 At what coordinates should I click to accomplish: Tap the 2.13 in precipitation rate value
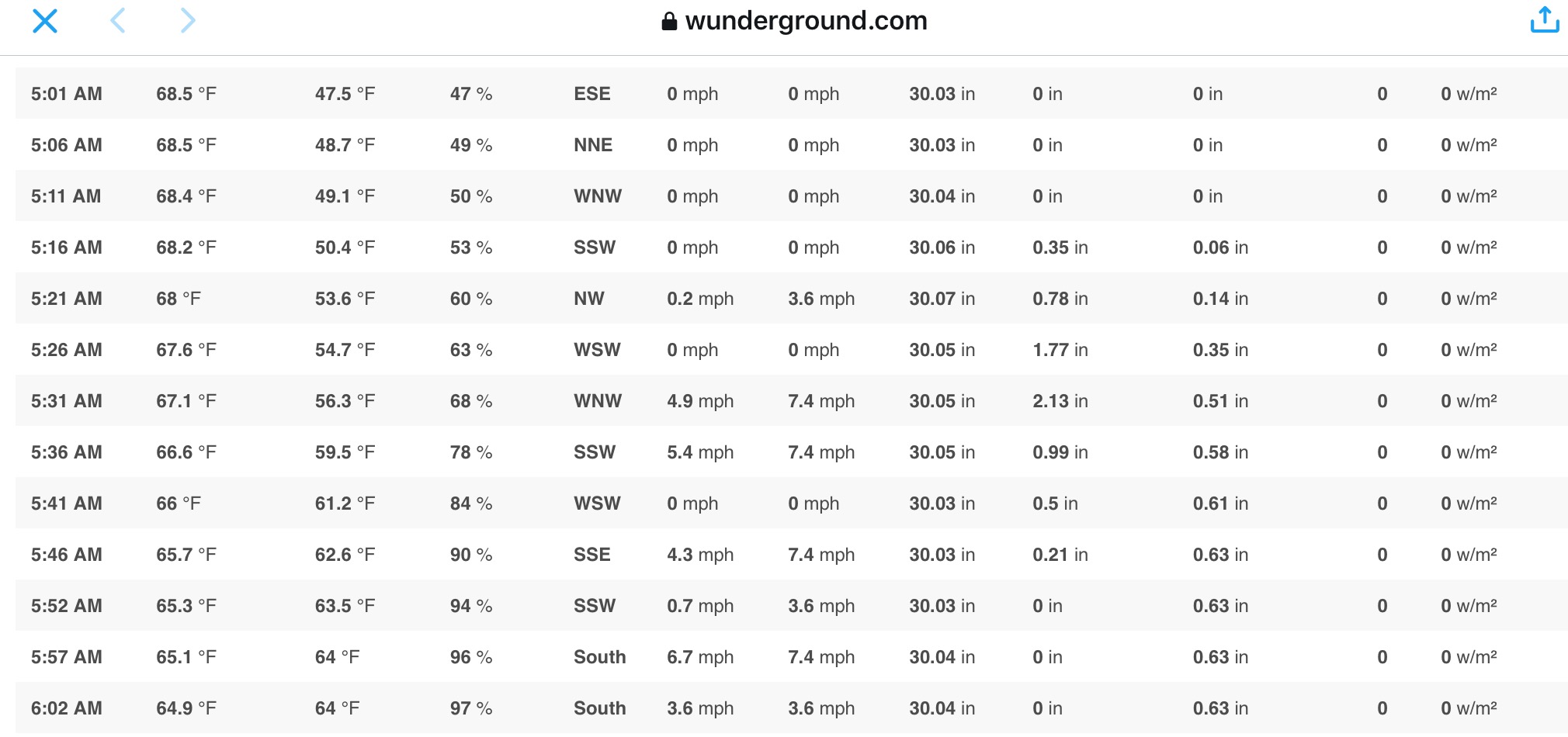click(1060, 401)
